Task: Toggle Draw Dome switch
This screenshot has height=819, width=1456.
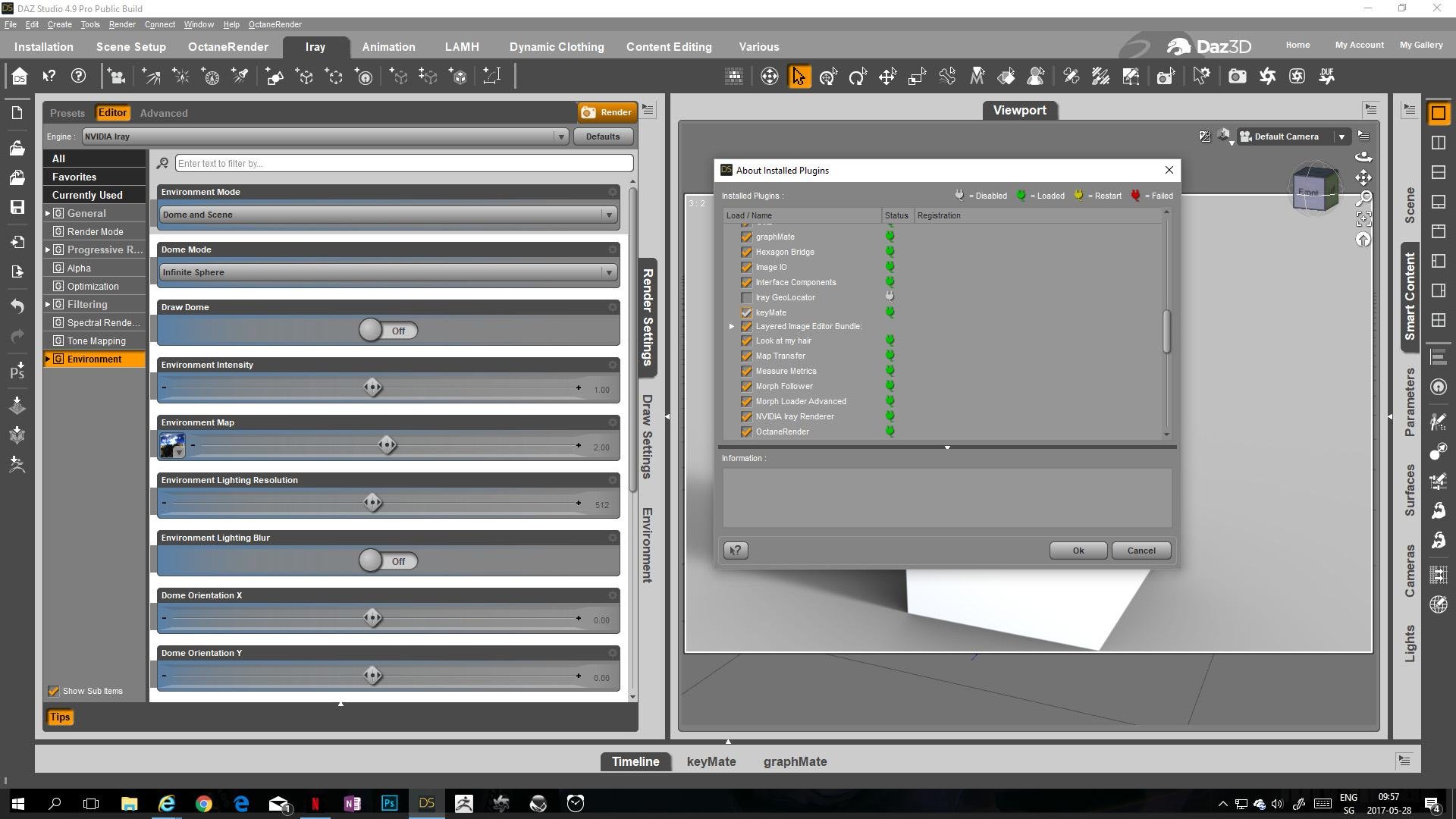Action: coord(388,331)
